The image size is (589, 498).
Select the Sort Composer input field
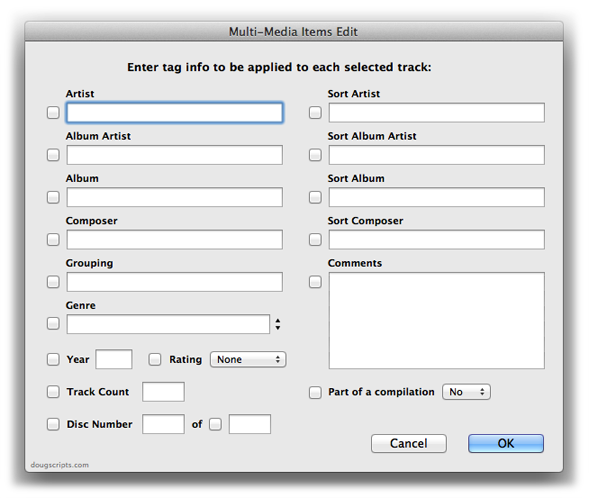pos(436,240)
